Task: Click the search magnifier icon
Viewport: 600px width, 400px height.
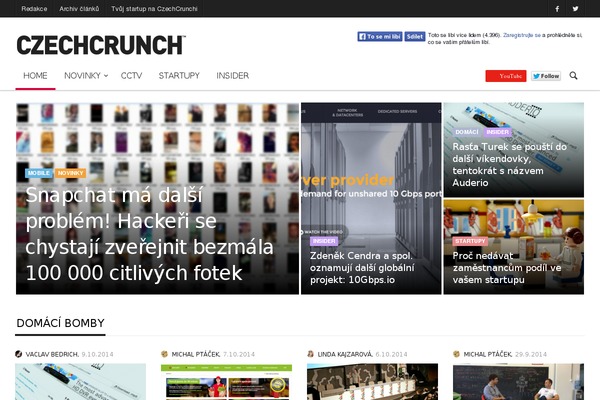Action: pos(573,75)
